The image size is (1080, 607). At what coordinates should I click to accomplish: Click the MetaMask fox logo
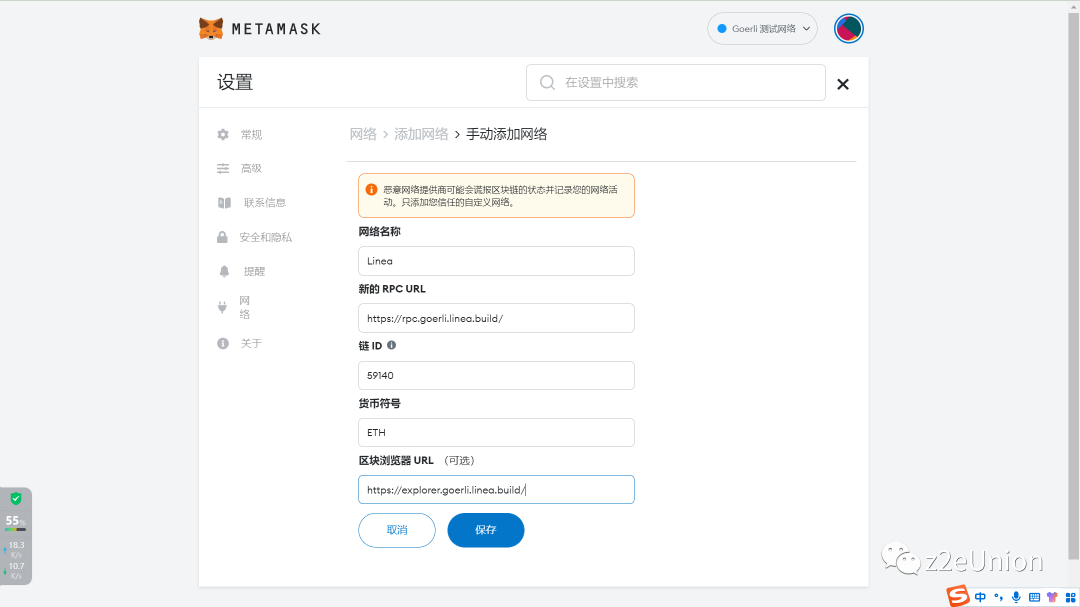click(211, 28)
